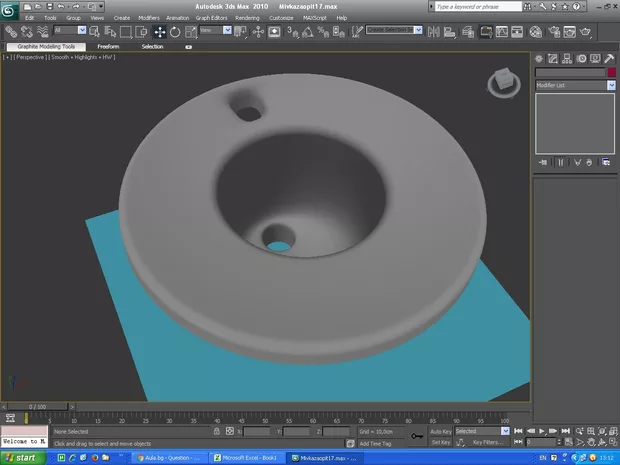Click the application logo button
Image resolution: width=620 pixels, height=465 pixels.
(x=10, y=9)
